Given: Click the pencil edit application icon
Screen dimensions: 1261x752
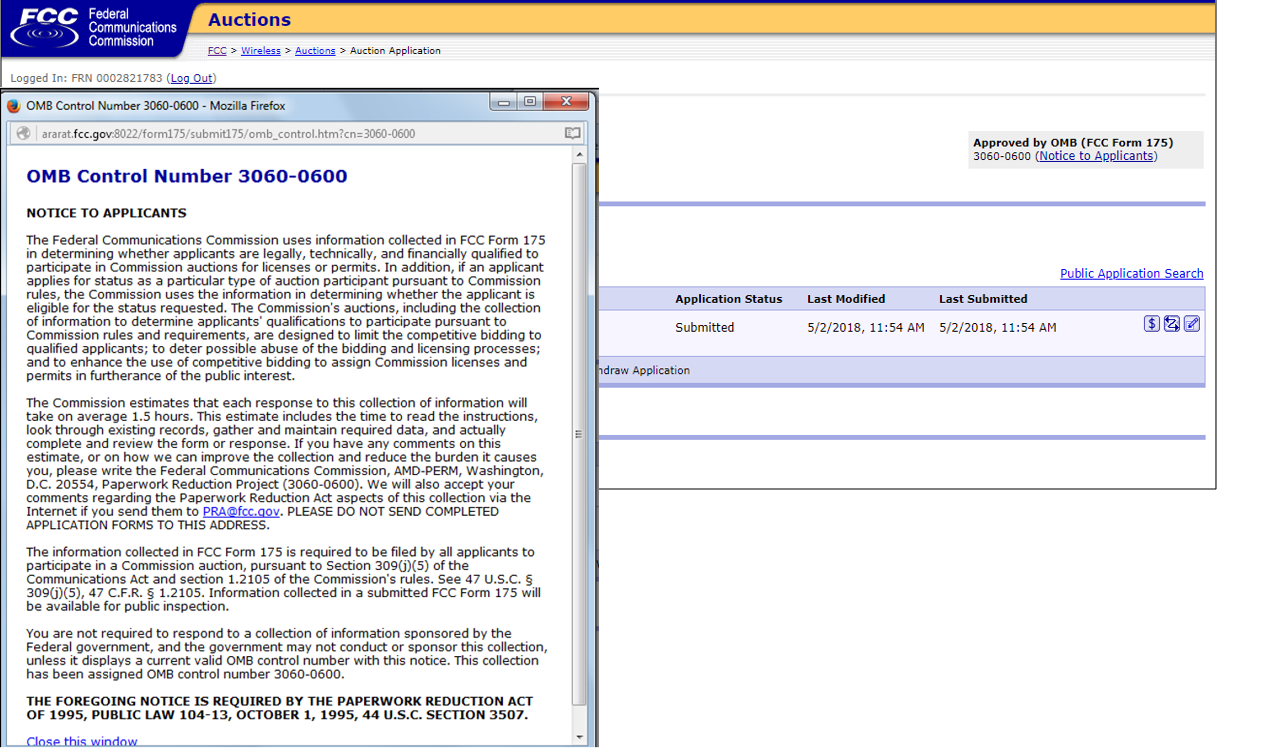Looking at the screenshot, I should (x=1192, y=324).
